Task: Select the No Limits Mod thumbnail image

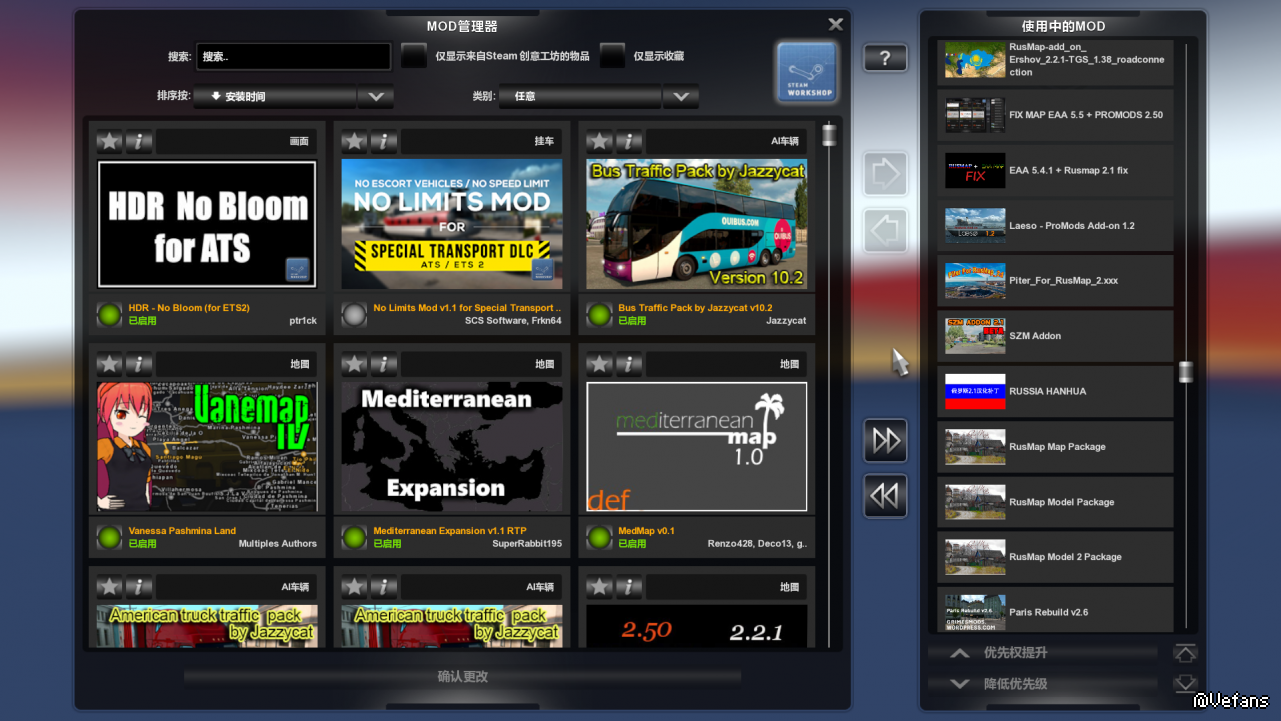Action: pos(452,224)
